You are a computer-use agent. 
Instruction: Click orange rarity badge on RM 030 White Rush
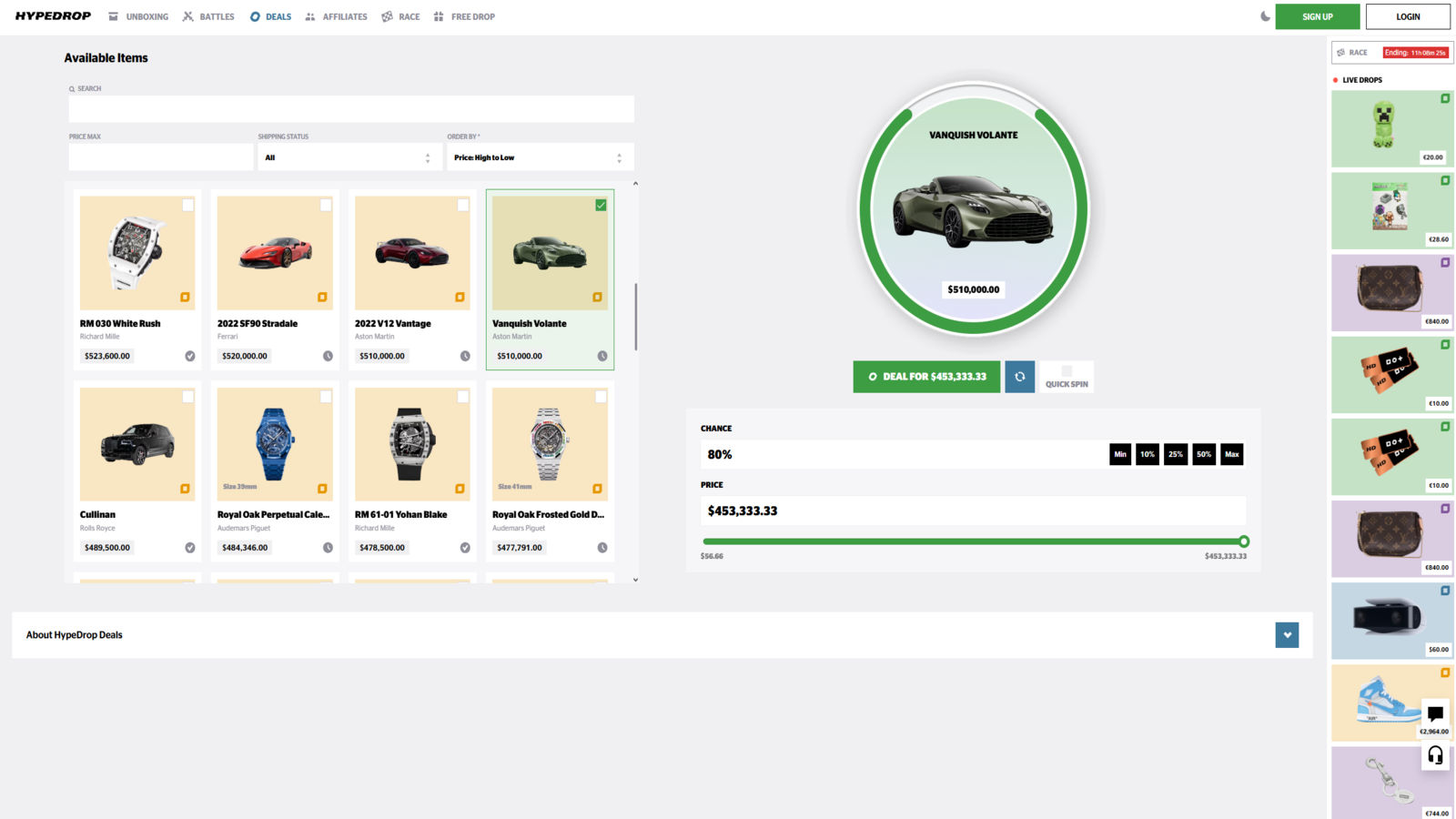[x=185, y=298]
